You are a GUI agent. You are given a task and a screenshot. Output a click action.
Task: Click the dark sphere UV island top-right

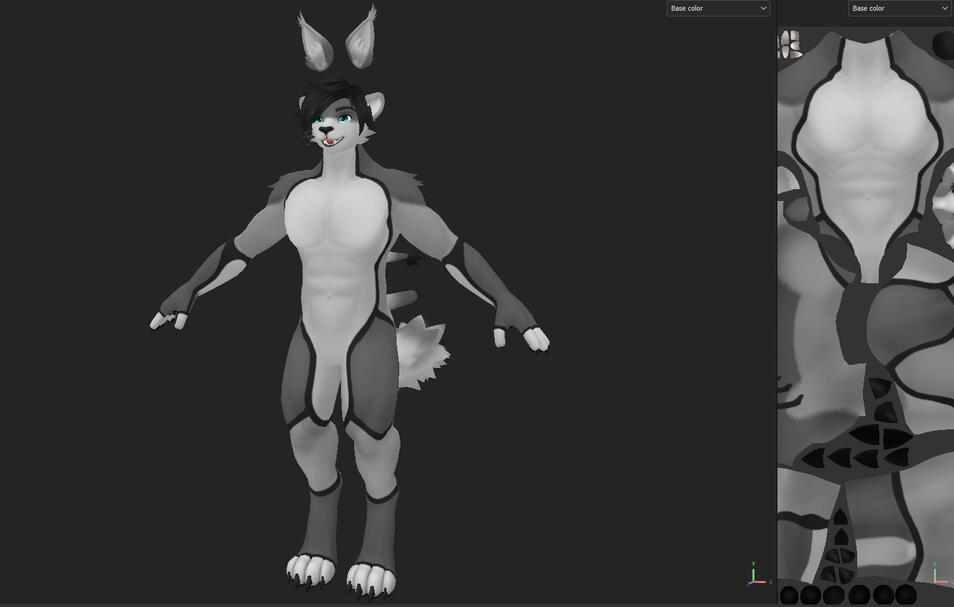(x=943, y=45)
